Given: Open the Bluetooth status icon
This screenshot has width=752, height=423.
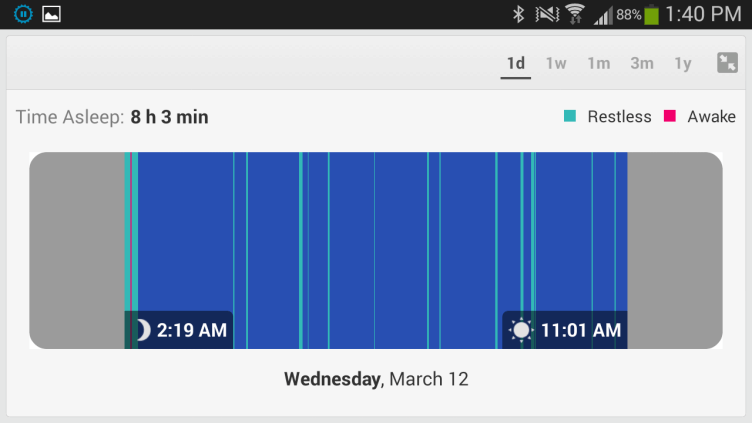Looking at the screenshot, I should coord(518,14).
